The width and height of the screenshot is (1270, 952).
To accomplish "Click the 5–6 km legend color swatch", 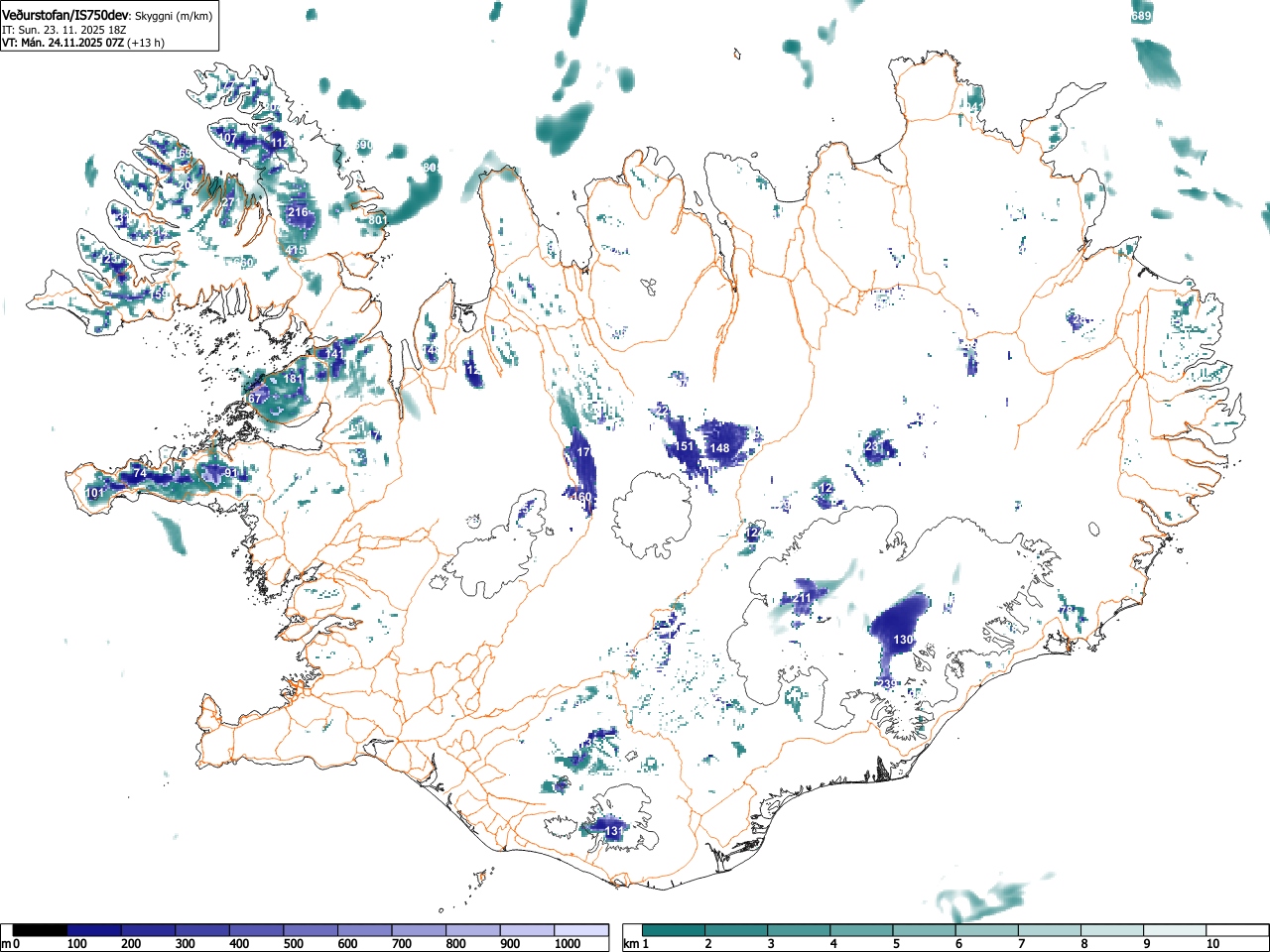I will coord(925,930).
